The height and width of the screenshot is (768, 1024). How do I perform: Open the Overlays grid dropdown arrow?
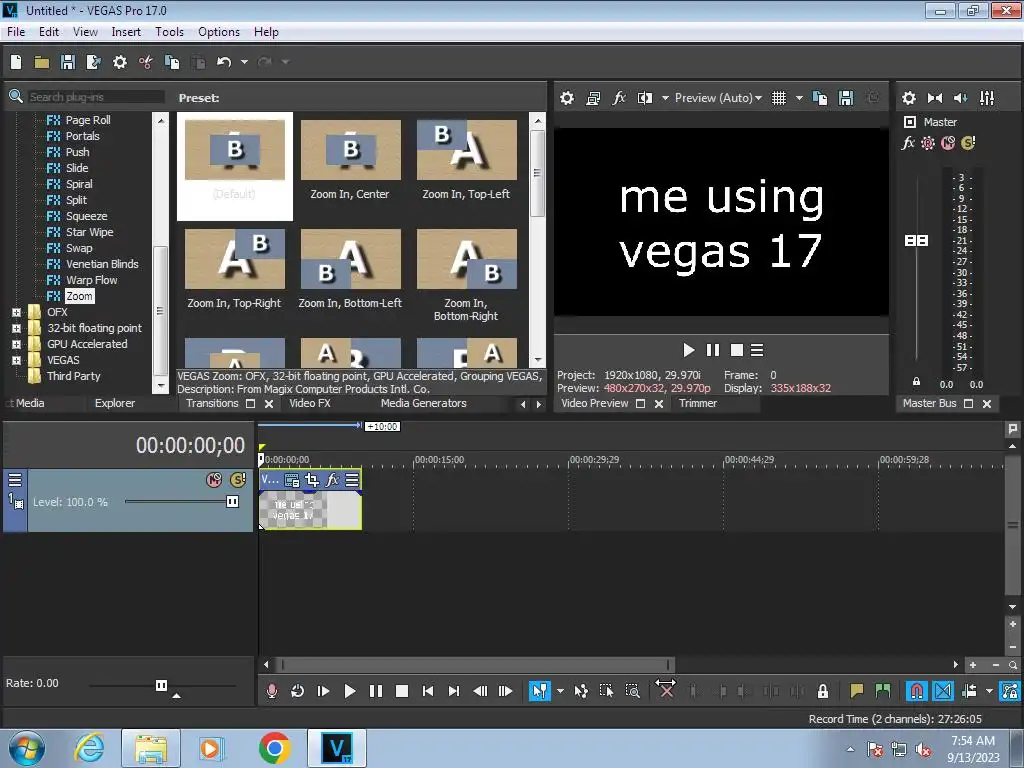click(x=799, y=98)
